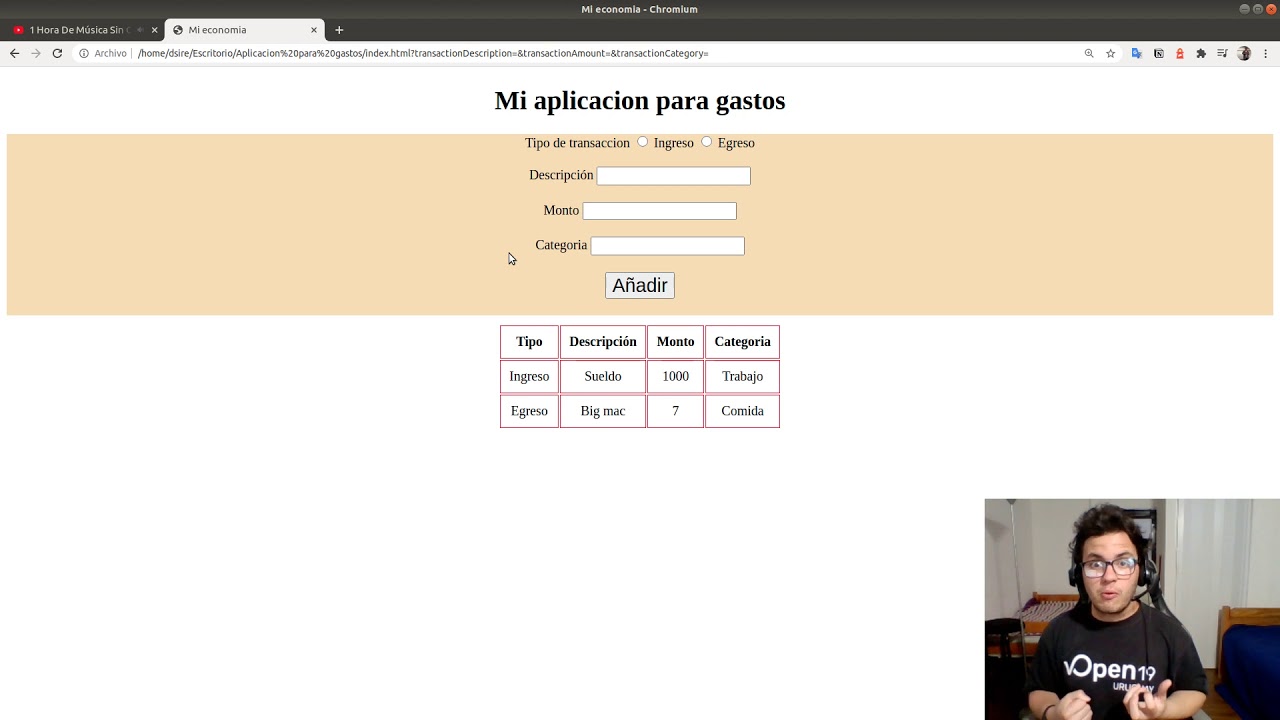Click the webcam video overlay

1132,609
